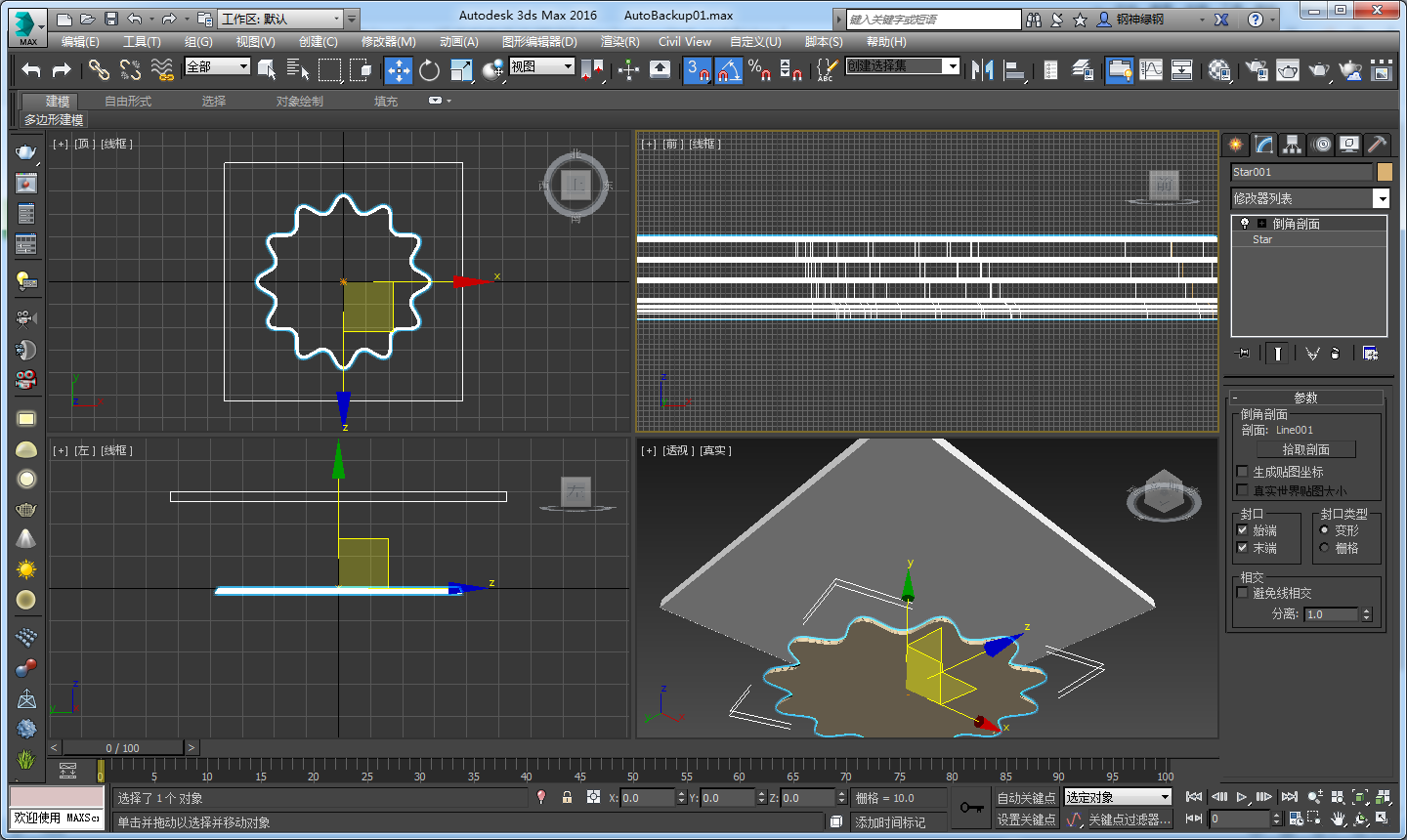Screen dimensions: 1407x840
Task: Switch to Modify panel tab icon
Action: point(1264,145)
